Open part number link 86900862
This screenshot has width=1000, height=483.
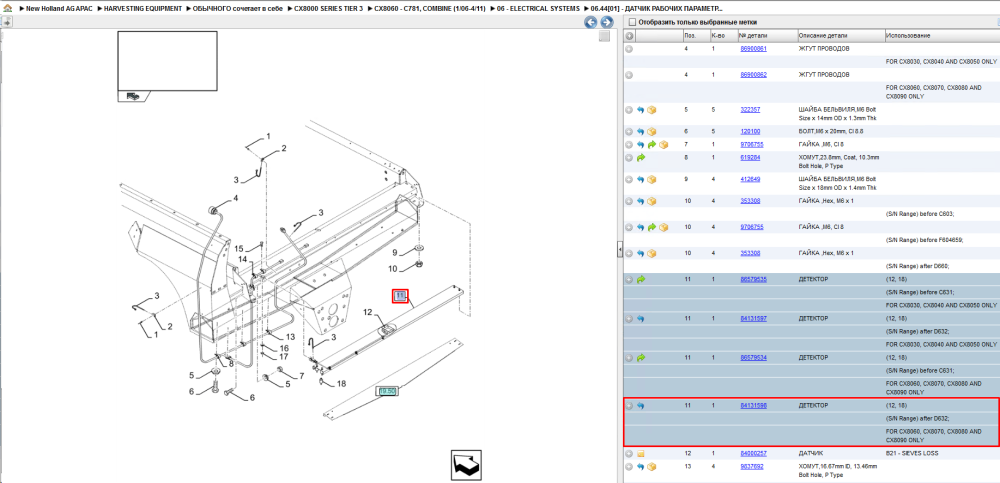point(753,75)
